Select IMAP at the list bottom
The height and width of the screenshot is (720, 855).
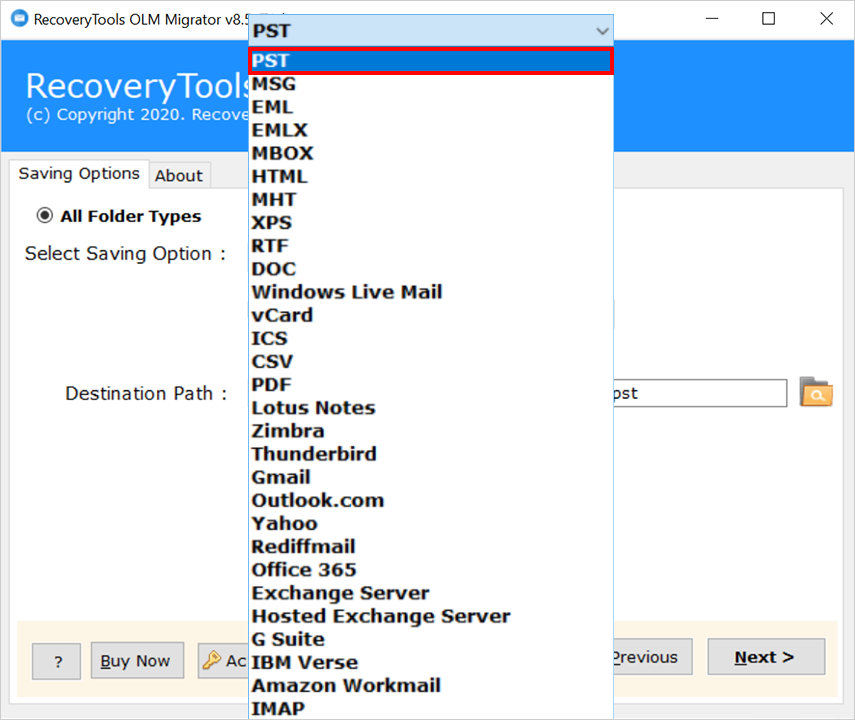click(431, 708)
